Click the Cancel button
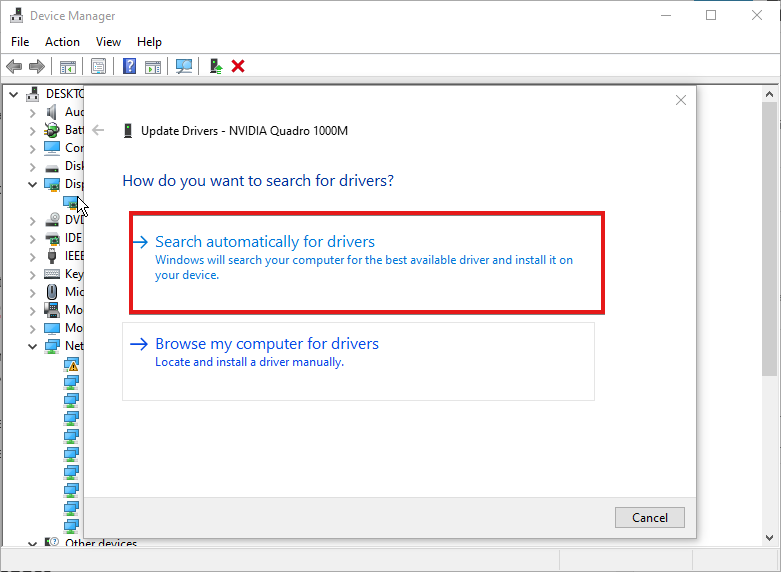The height and width of the screenshot is (572, 781). [650, 518]
